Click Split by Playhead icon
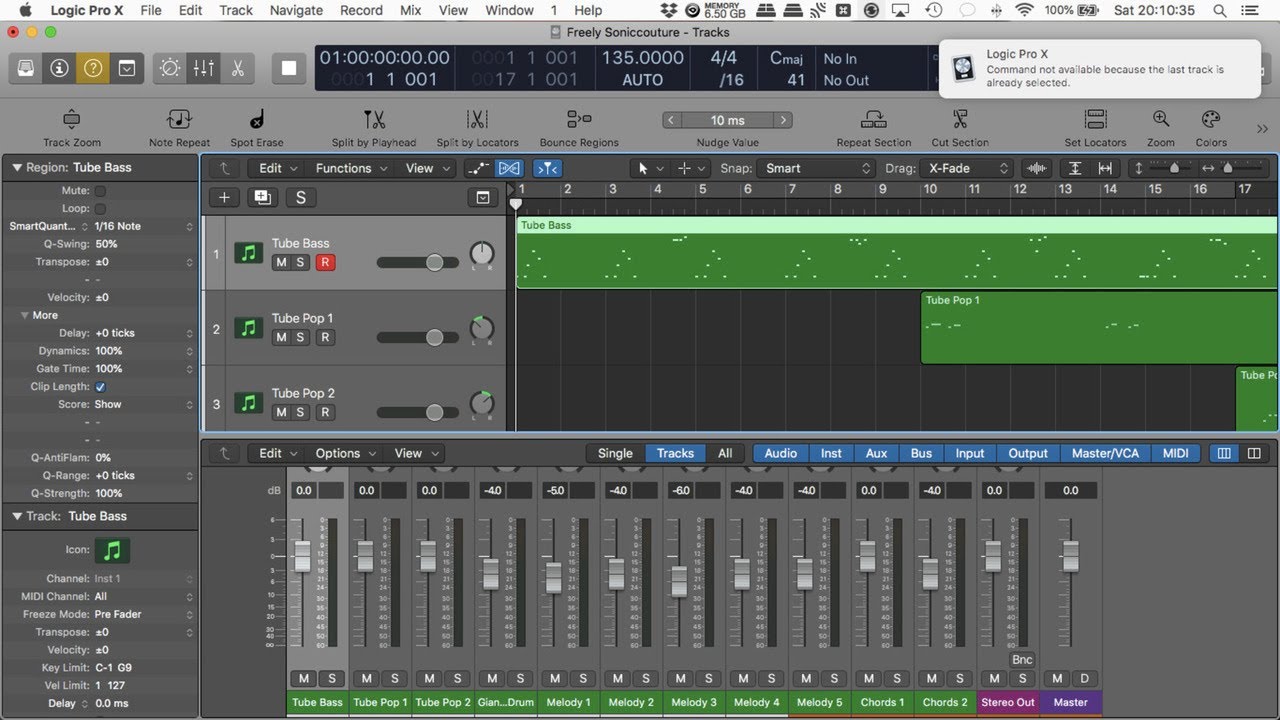 pyautogui.click(x=374, y=120)
